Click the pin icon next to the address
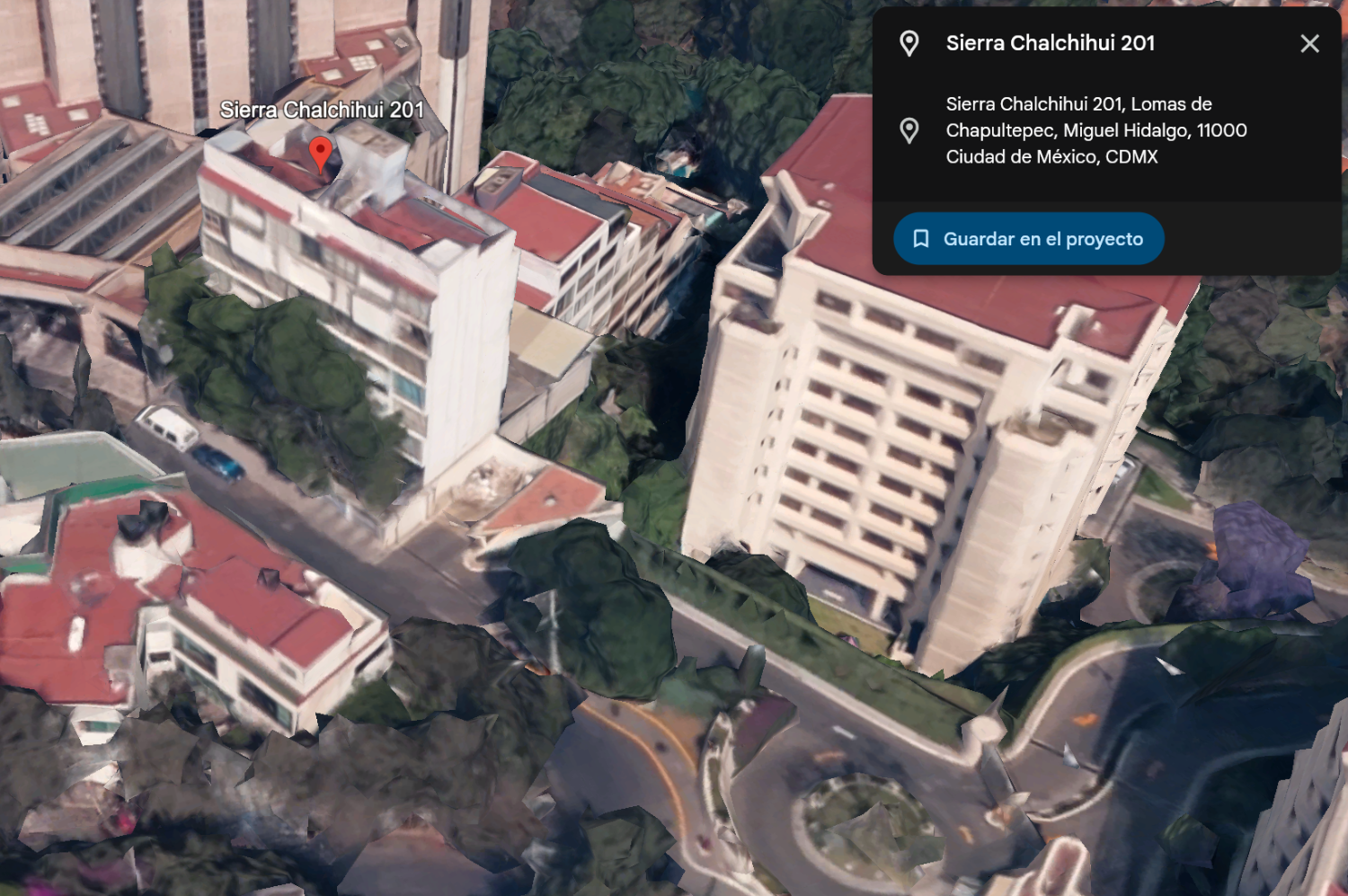1348x896 pixels. pos(909,131)
